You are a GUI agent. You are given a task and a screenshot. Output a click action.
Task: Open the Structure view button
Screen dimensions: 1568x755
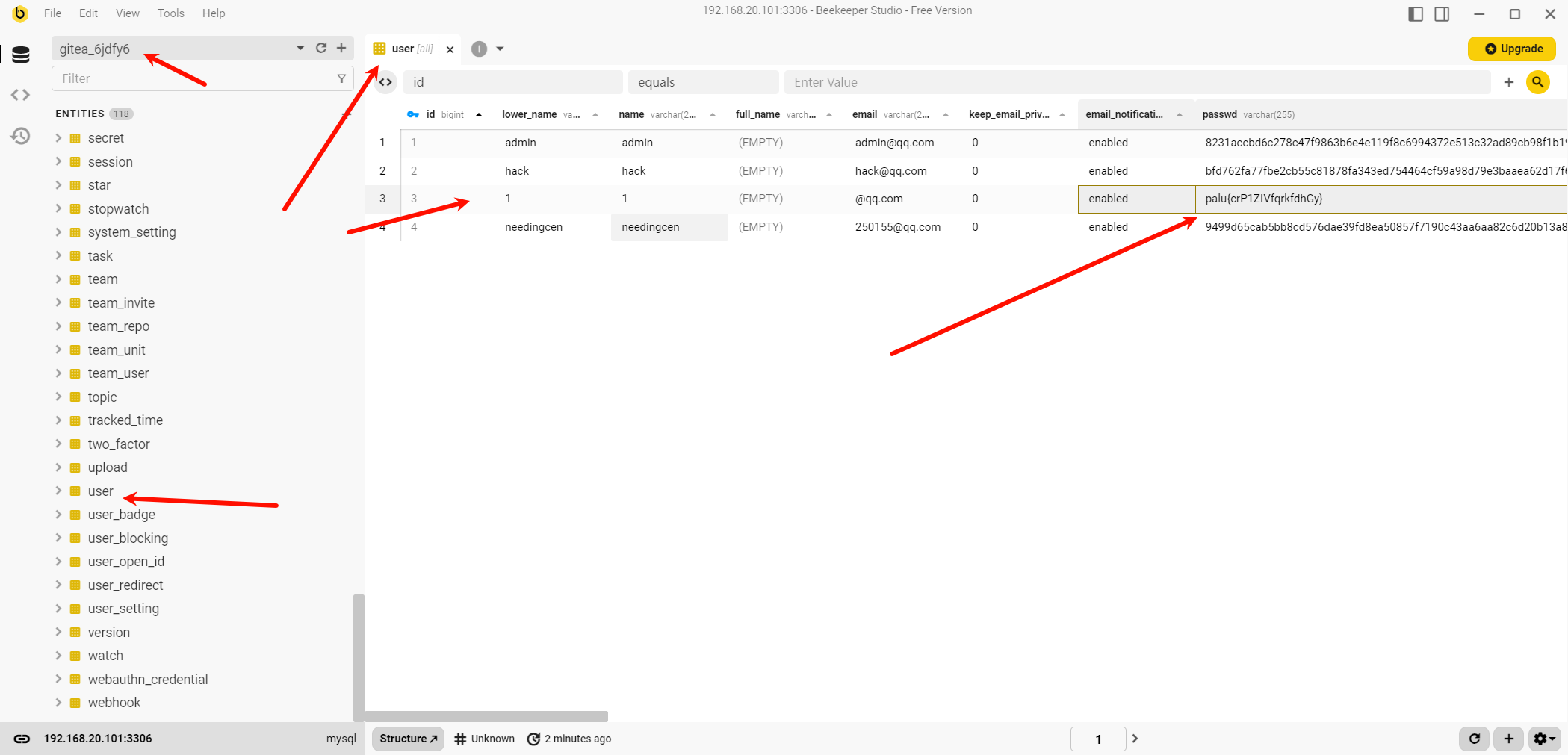click(x=408, y=739)
